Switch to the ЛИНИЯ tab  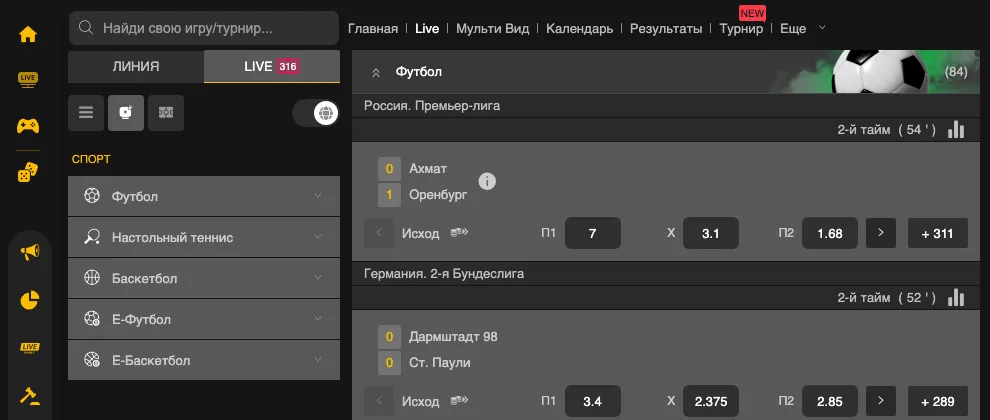pos(136,66)
